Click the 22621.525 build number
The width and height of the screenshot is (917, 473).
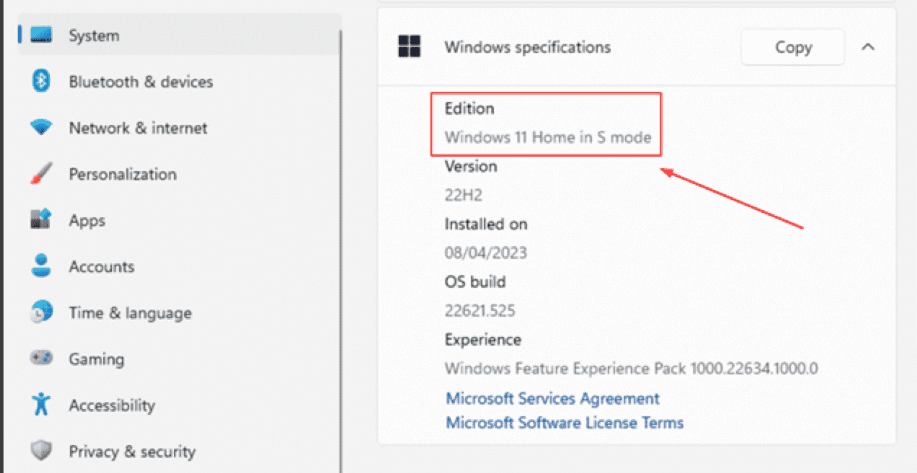coord(480,311)
